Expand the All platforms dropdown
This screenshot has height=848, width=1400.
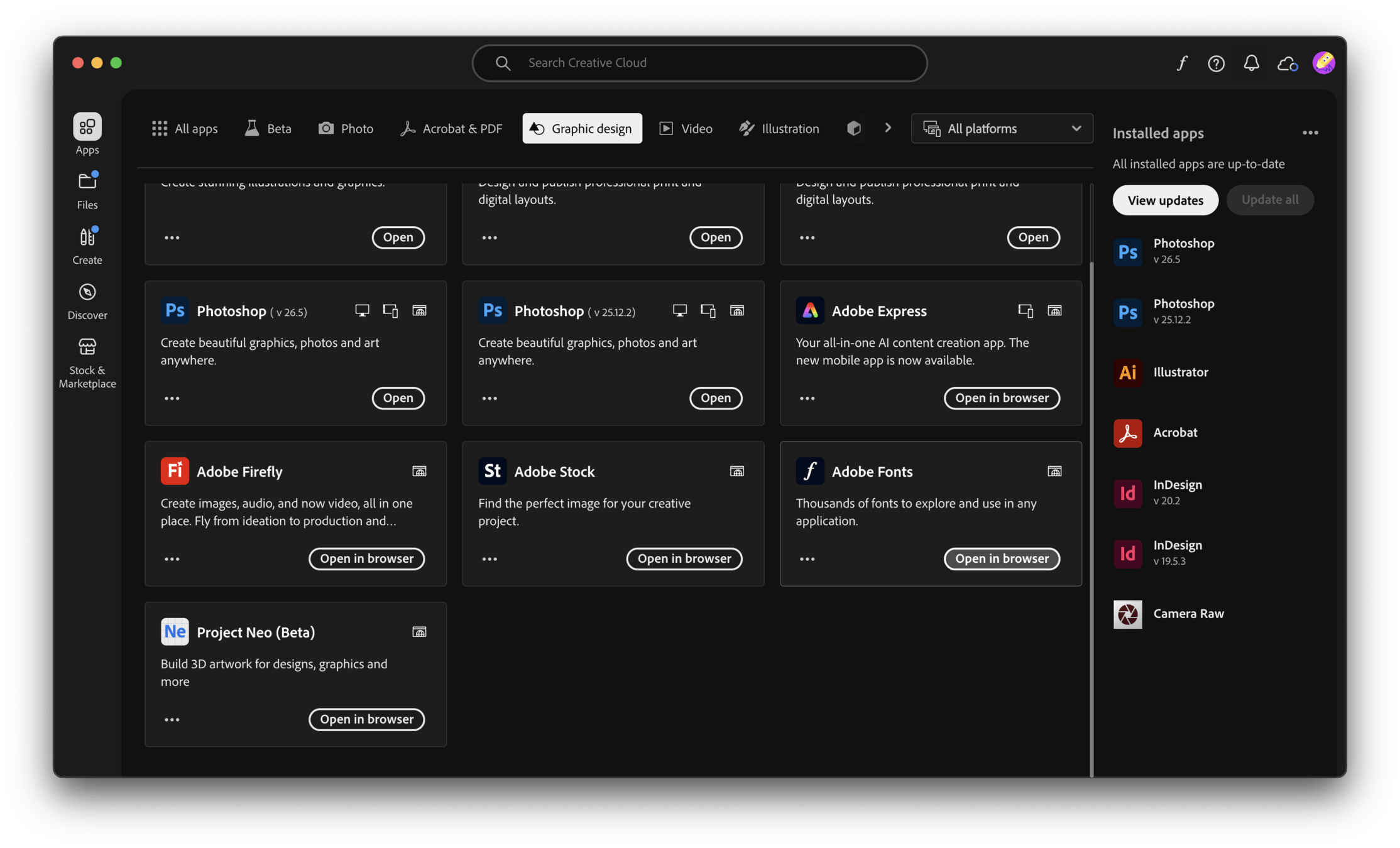pyautogui.click(x=1002, y=128)
